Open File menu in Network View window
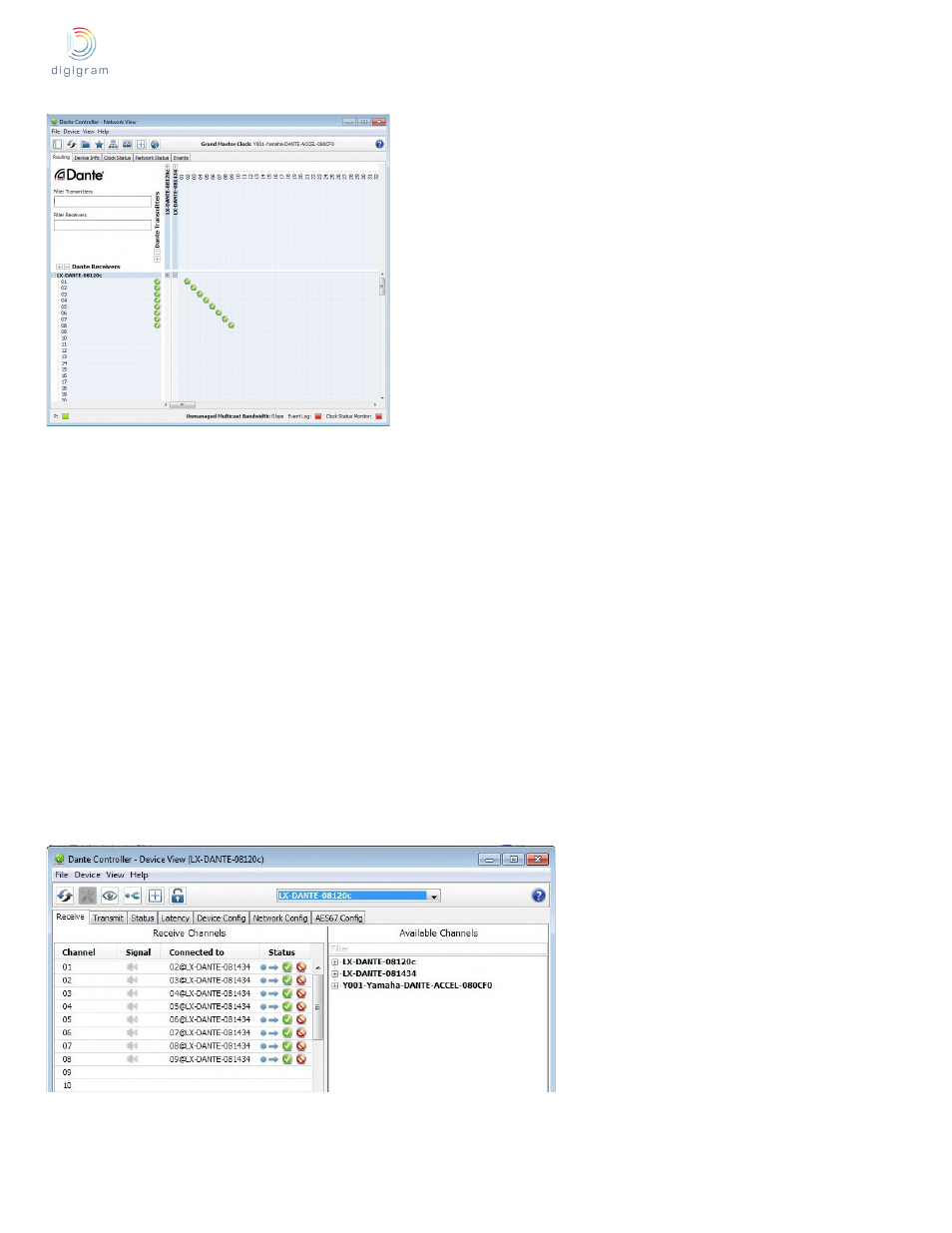Image resolution: width=952 pixels, height=1233 pixels. point(56,132)
